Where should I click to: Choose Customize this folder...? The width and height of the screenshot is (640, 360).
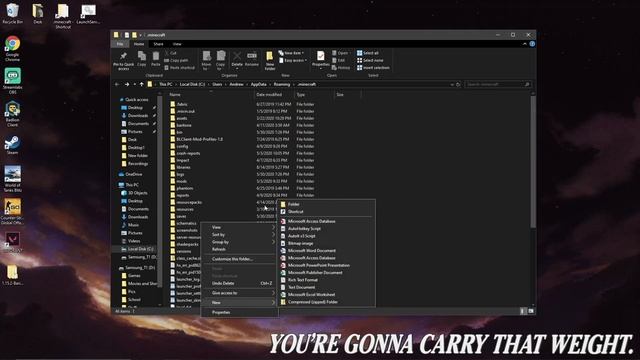tap(240, 259)
